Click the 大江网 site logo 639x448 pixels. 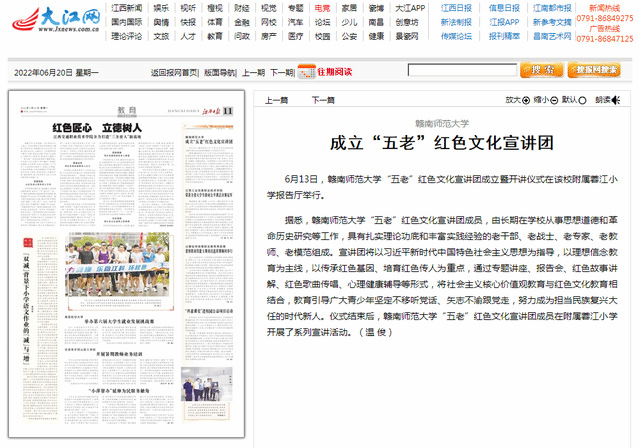(x=49, y=20)
